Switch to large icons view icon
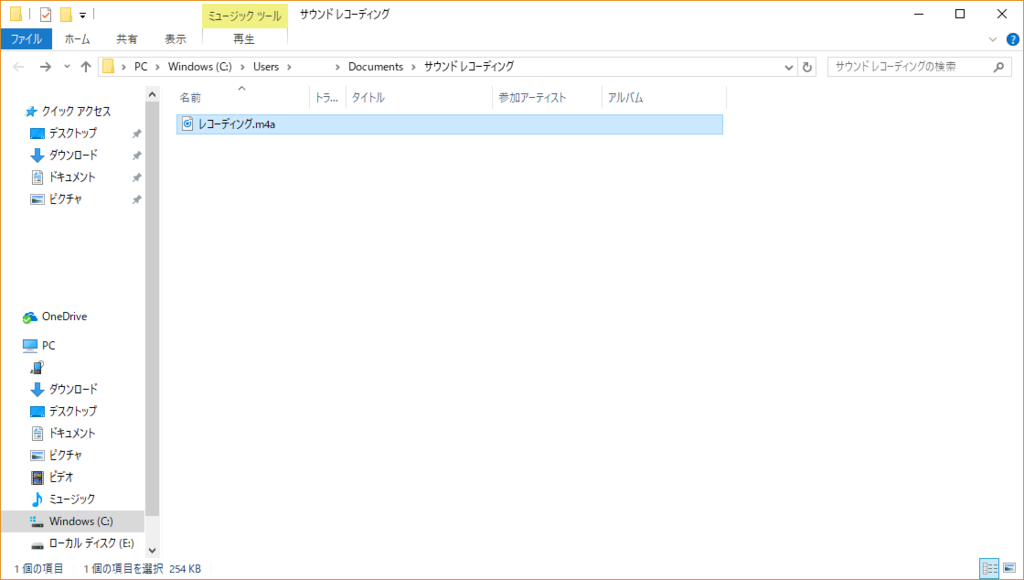Screen dimensions: 1024x580 [x=1010, y=568]
